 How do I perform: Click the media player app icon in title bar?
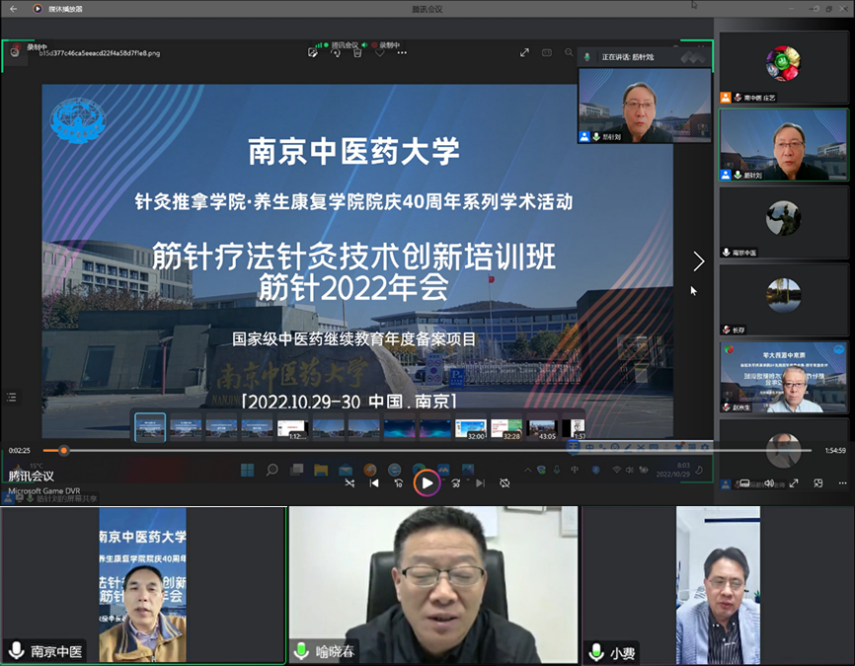(x=38, y=9)
